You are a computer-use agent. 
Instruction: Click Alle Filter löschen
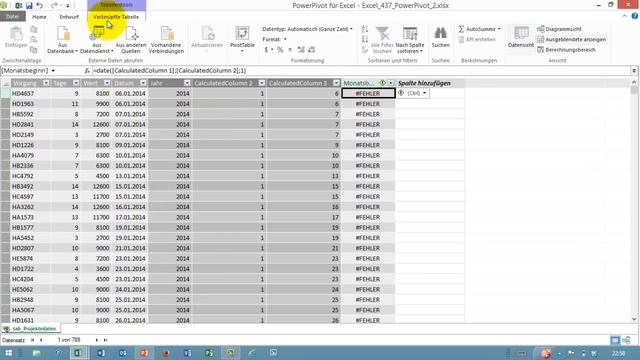click(382, 40)
